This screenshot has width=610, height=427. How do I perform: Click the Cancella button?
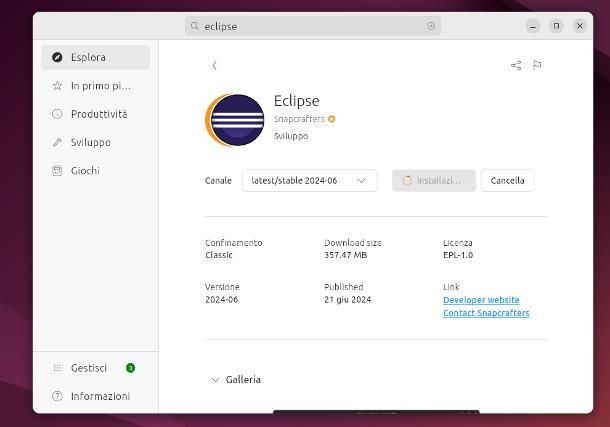(507, 180)
